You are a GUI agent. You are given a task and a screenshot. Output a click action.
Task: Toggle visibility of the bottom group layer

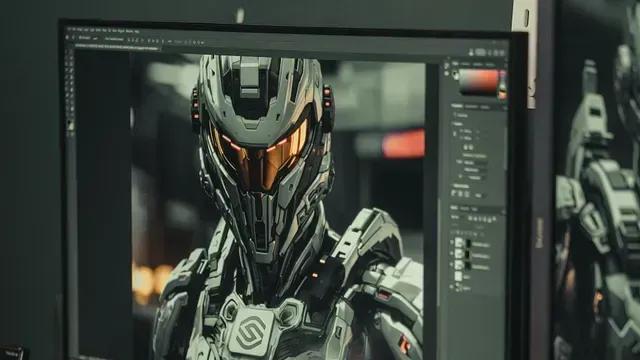pyautogui.click(x=452, y=287)
